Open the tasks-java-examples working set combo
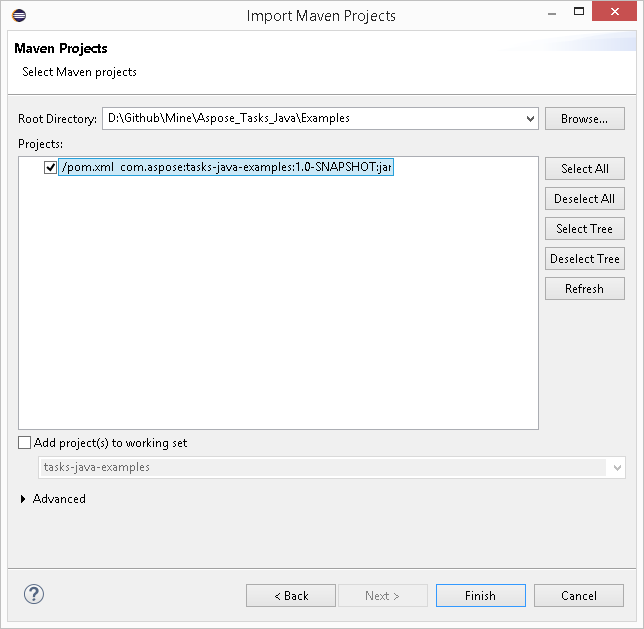 click(616, 467)
